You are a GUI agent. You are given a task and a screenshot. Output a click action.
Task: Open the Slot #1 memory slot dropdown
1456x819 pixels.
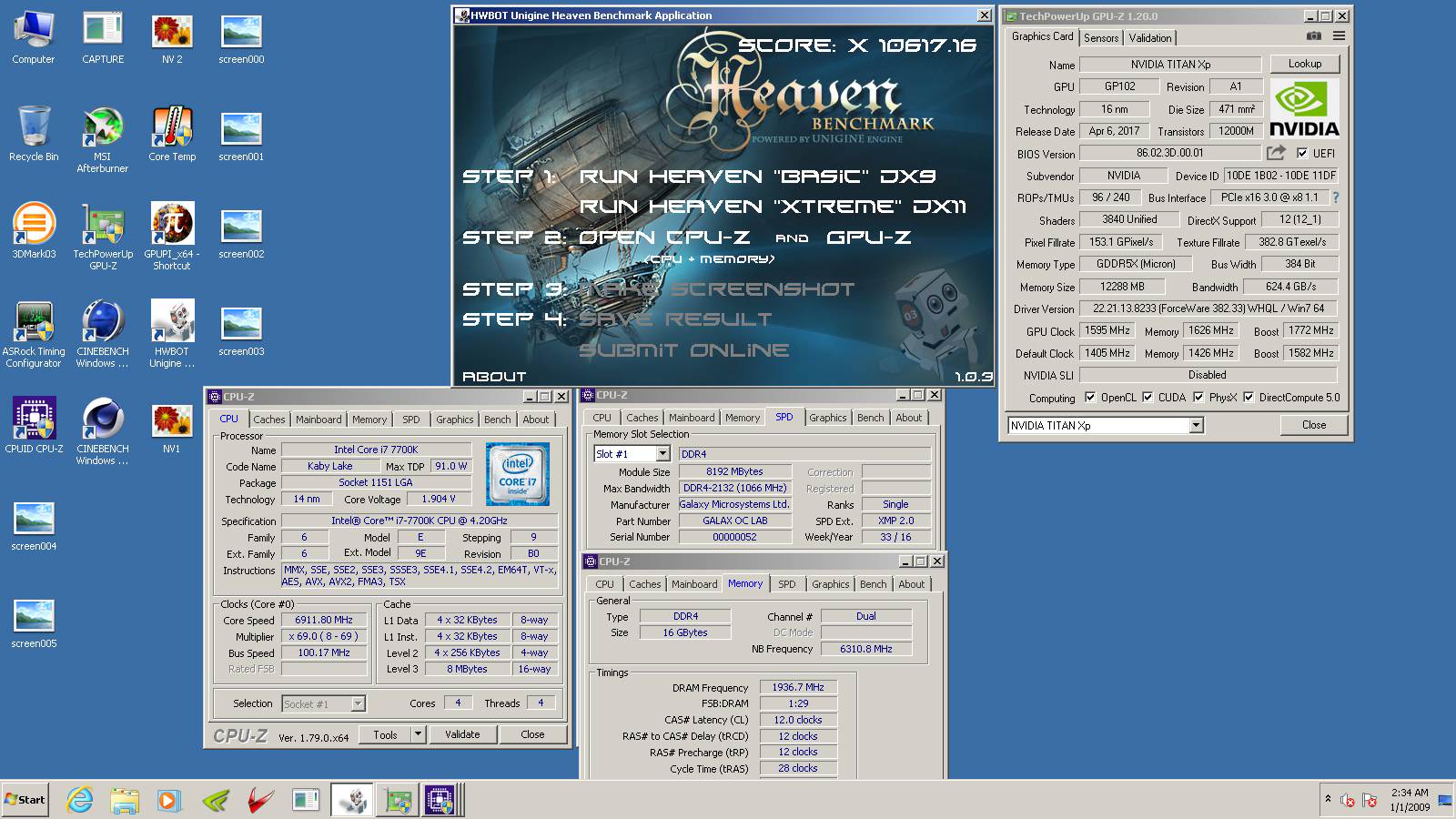point(662,454)
